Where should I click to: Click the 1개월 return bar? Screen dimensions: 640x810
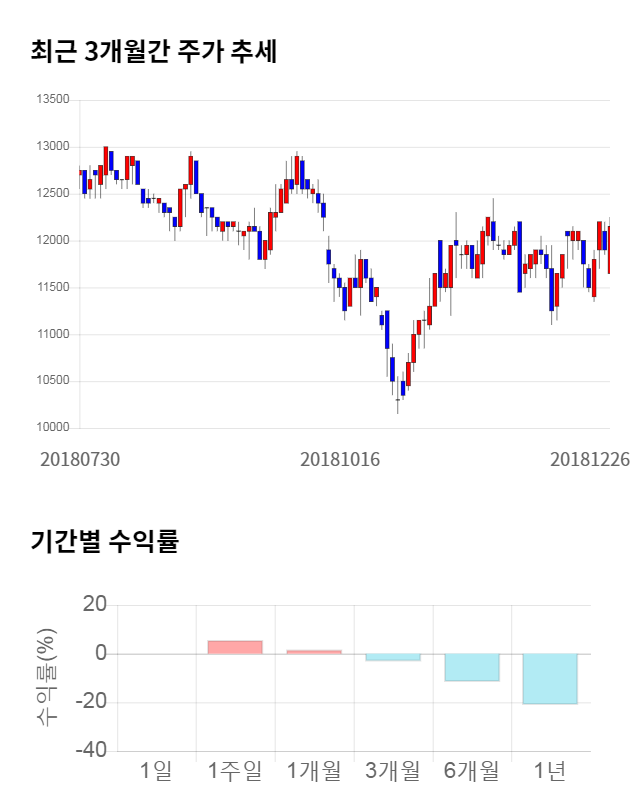point(314,652)
